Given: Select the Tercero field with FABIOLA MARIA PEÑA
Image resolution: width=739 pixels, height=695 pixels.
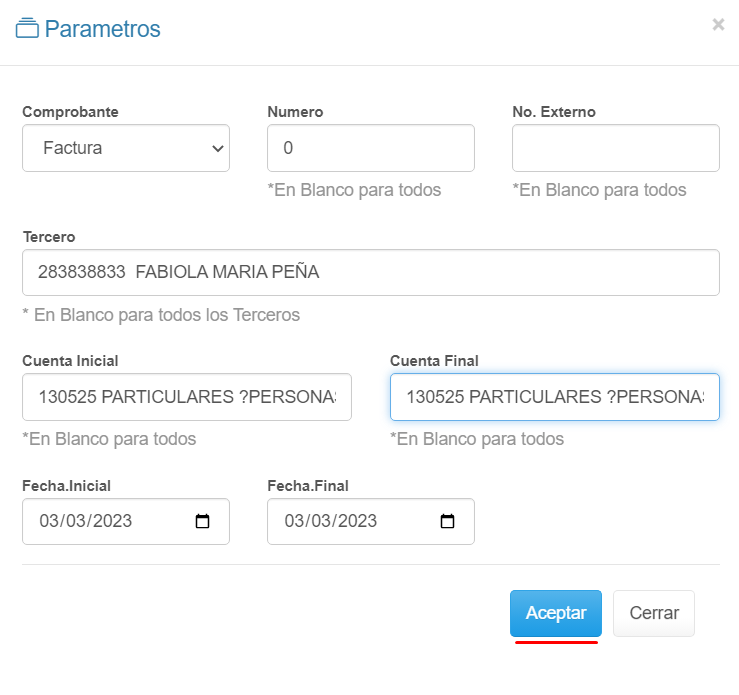Looking at the screenshot, I should click(x=370, y=272).
